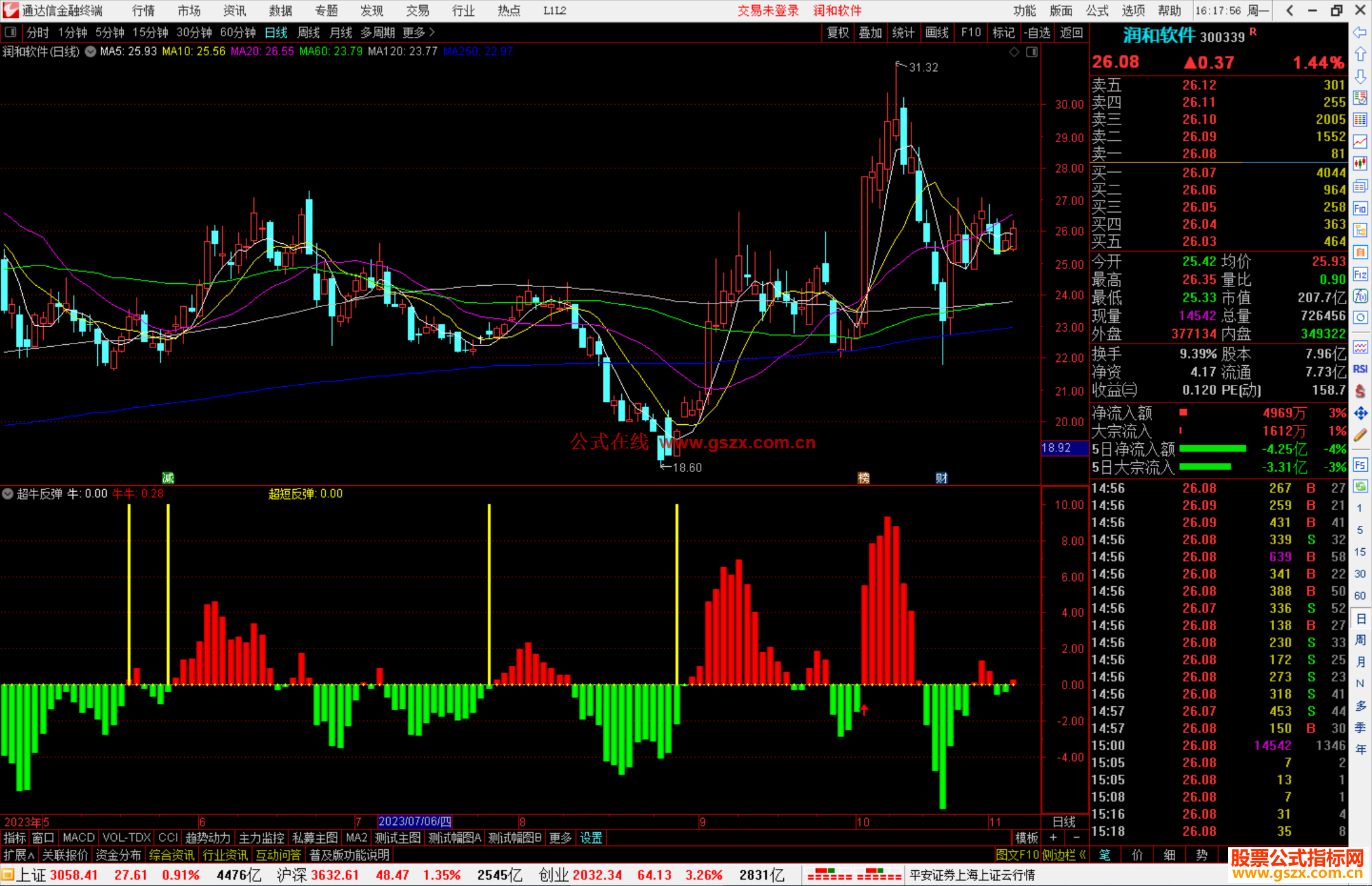Toggle the panel layout square icon
The height and width of the screenshot is (886, 1372).
11,32
